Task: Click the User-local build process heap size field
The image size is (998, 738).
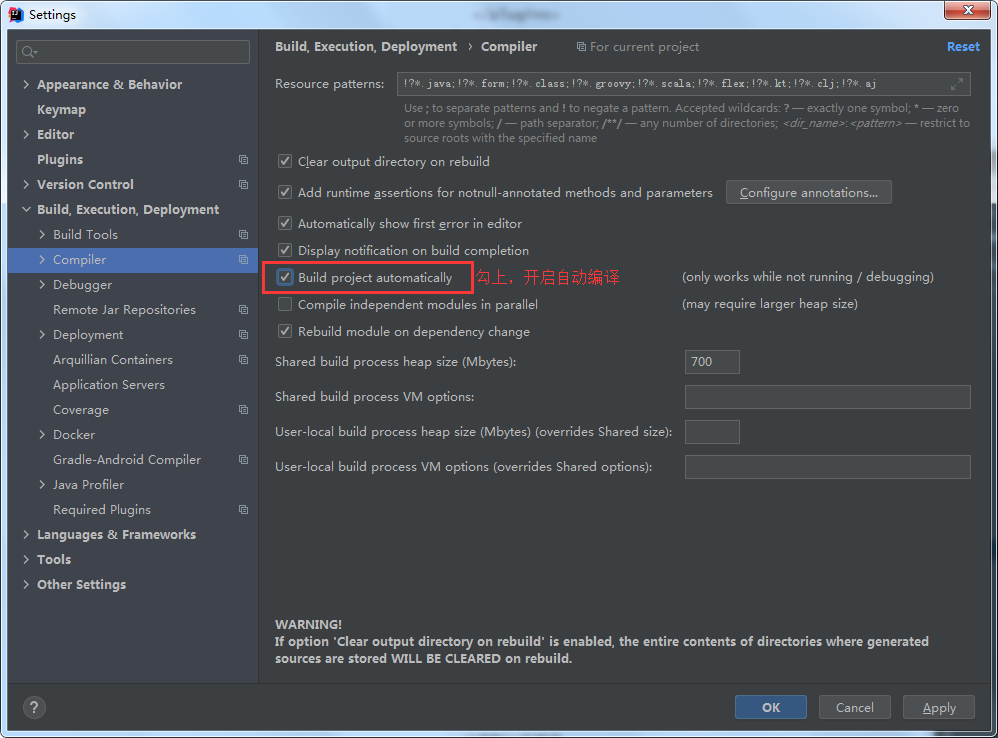Action: [x=712, y=432]
